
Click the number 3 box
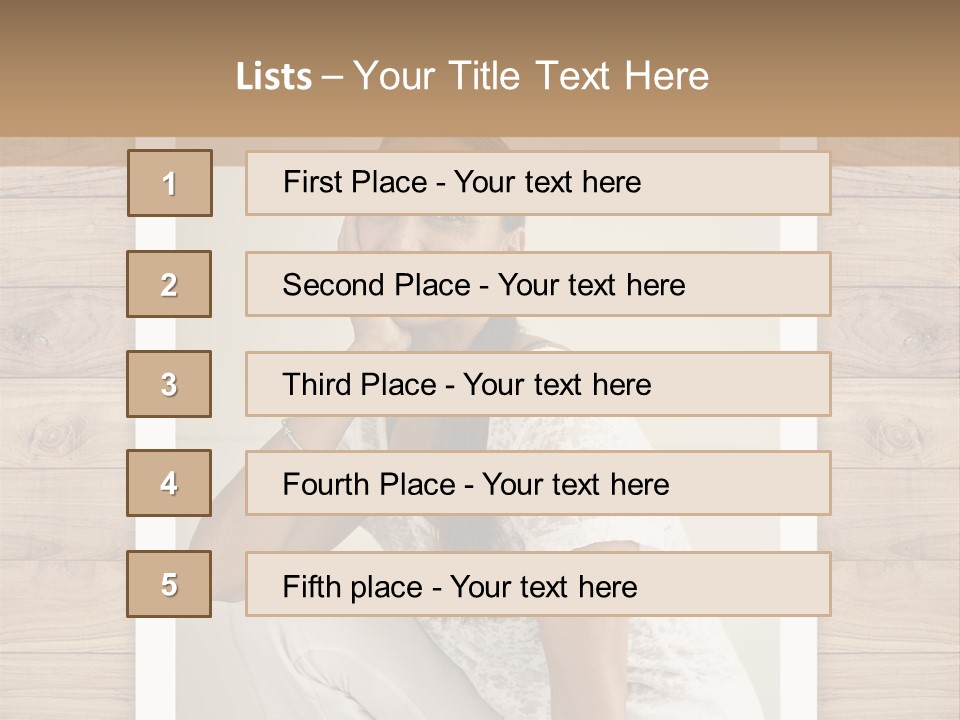point(169,384)
